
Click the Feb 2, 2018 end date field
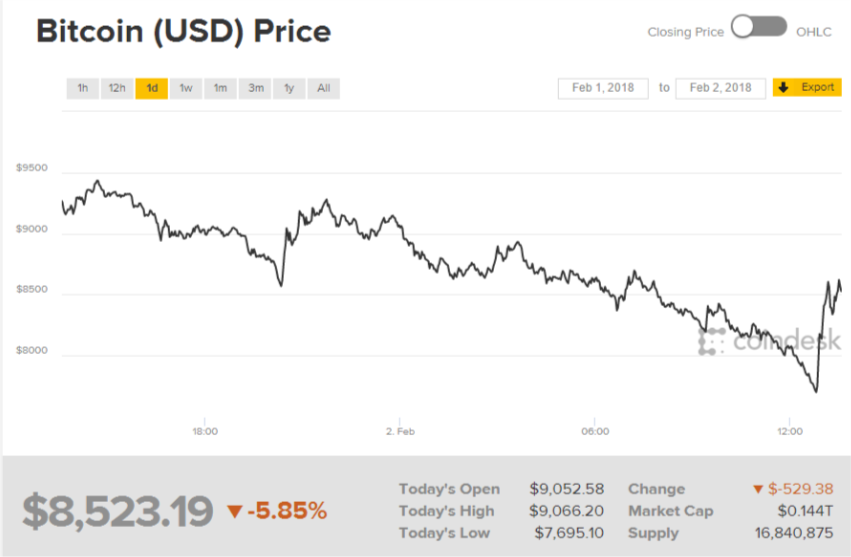[720, 88]
